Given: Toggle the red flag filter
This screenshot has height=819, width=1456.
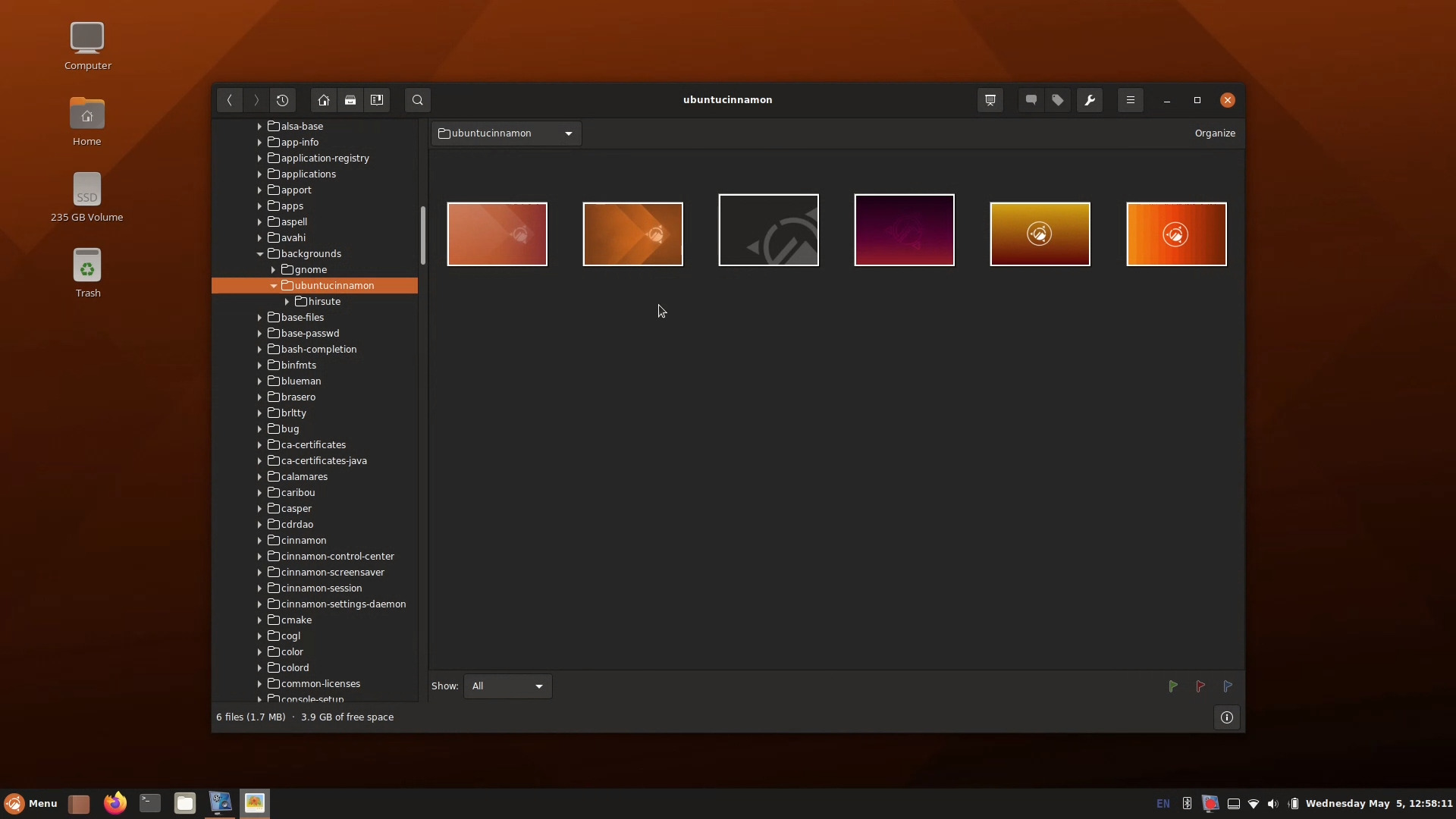Looking at the screenshot, I should tap(1200, 686).
